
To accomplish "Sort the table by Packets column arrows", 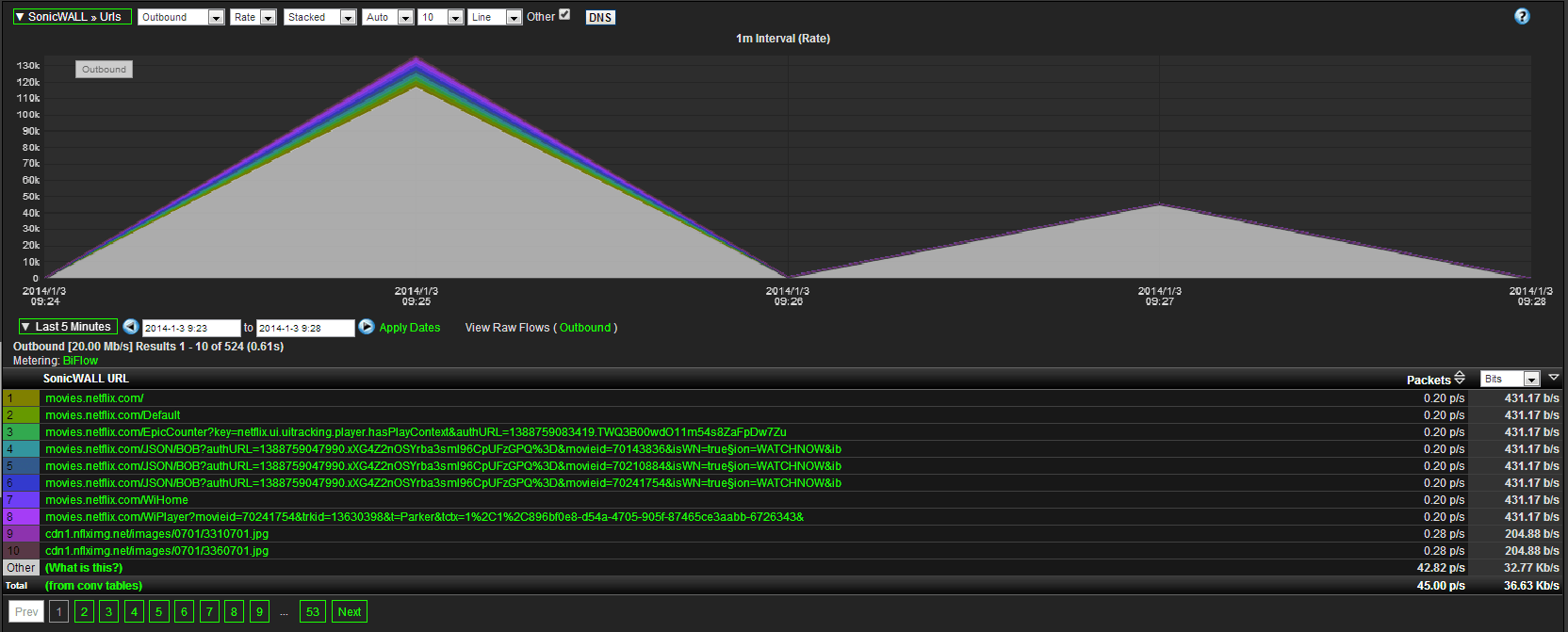I will (1460, 378).
